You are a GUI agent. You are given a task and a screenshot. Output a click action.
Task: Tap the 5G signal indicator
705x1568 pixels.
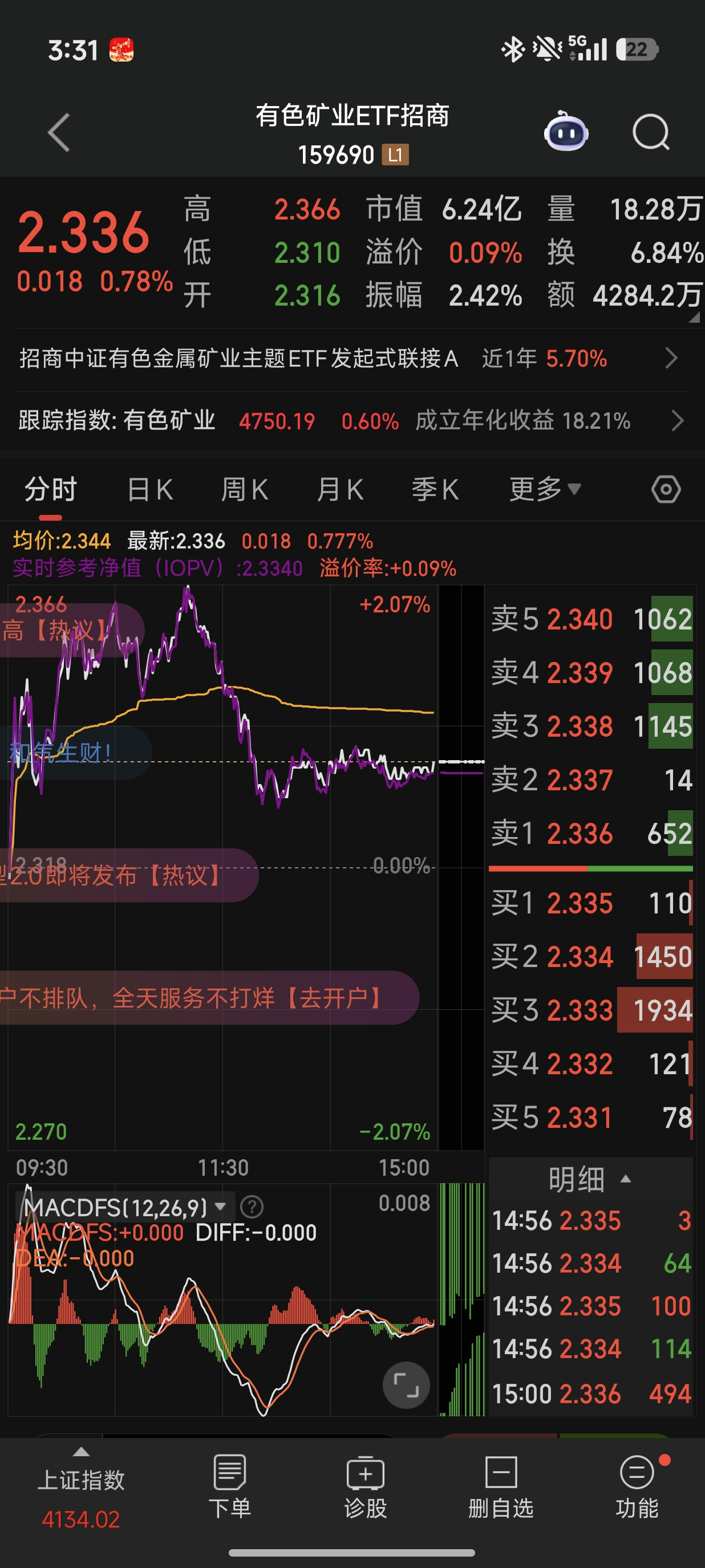point(587,48)
